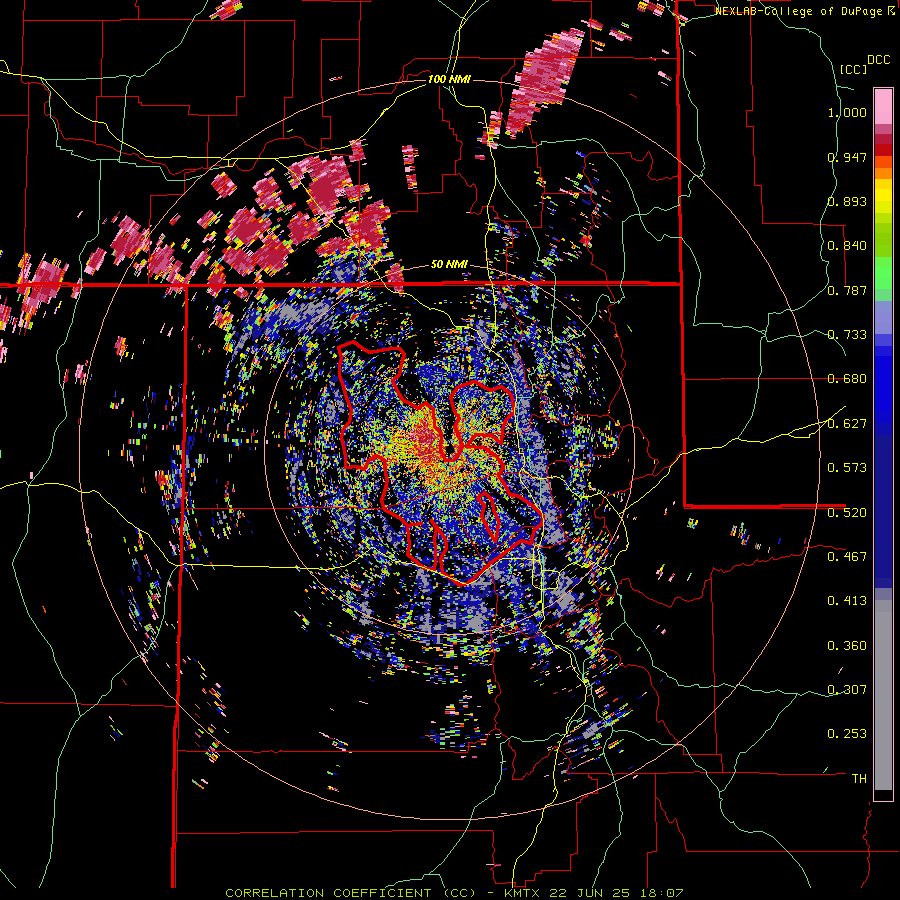The width and height of the screenshot is (900, 900).
Task: Click the [CC] units label
Action: (x=854, y=69)
